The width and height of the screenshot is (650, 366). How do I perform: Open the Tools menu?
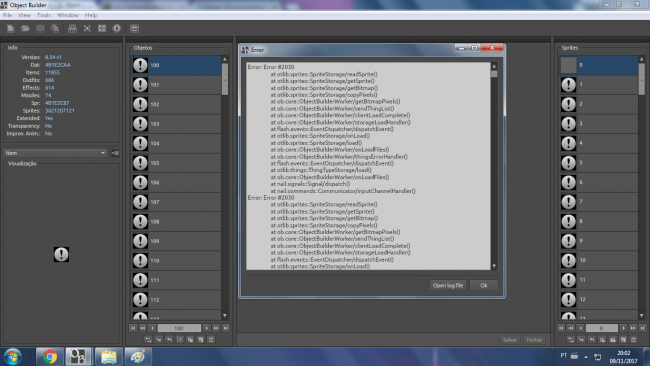44,15
